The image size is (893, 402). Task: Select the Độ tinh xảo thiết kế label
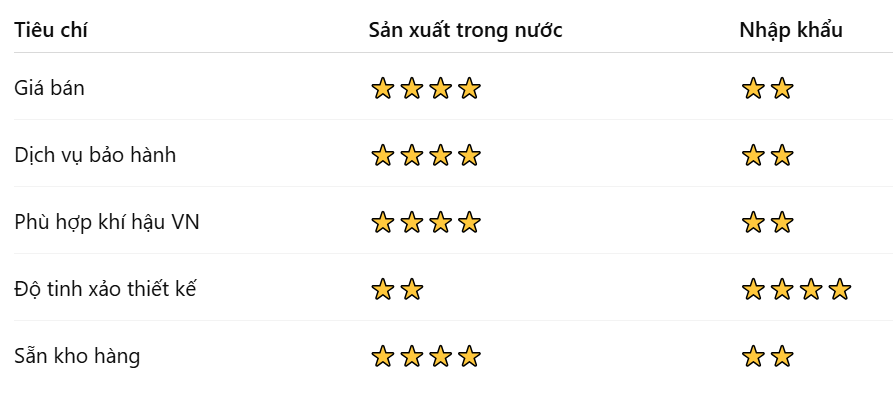pos(106,289)
